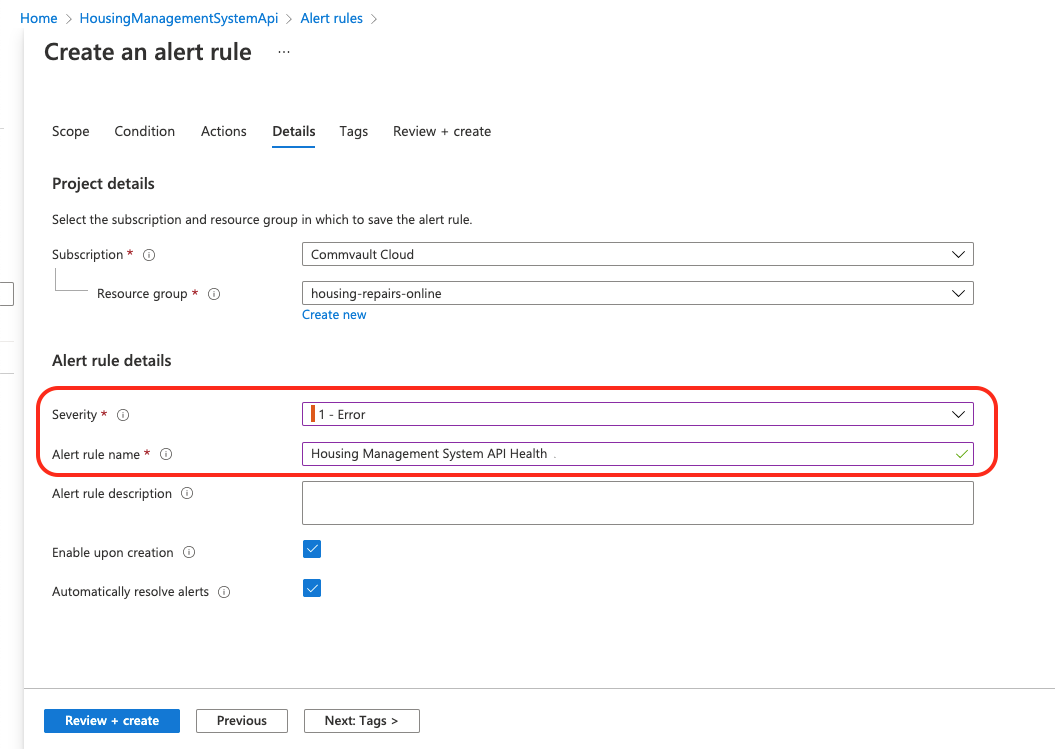Screen dimensions: 1055x749
Task: Open the Resource group dropdown showing housing-repairs-online
Action: (x=638, y=293)
